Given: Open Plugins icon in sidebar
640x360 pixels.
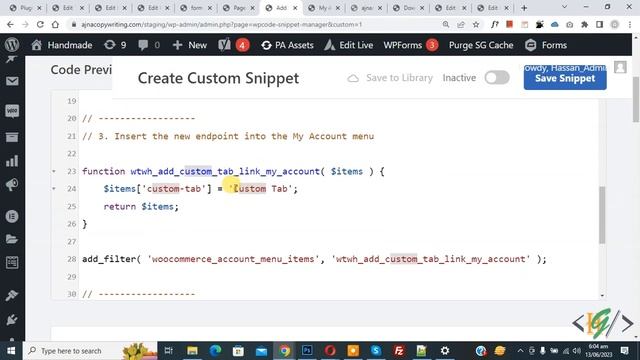Looking at the screenshot, I should (x=12, y=320).
